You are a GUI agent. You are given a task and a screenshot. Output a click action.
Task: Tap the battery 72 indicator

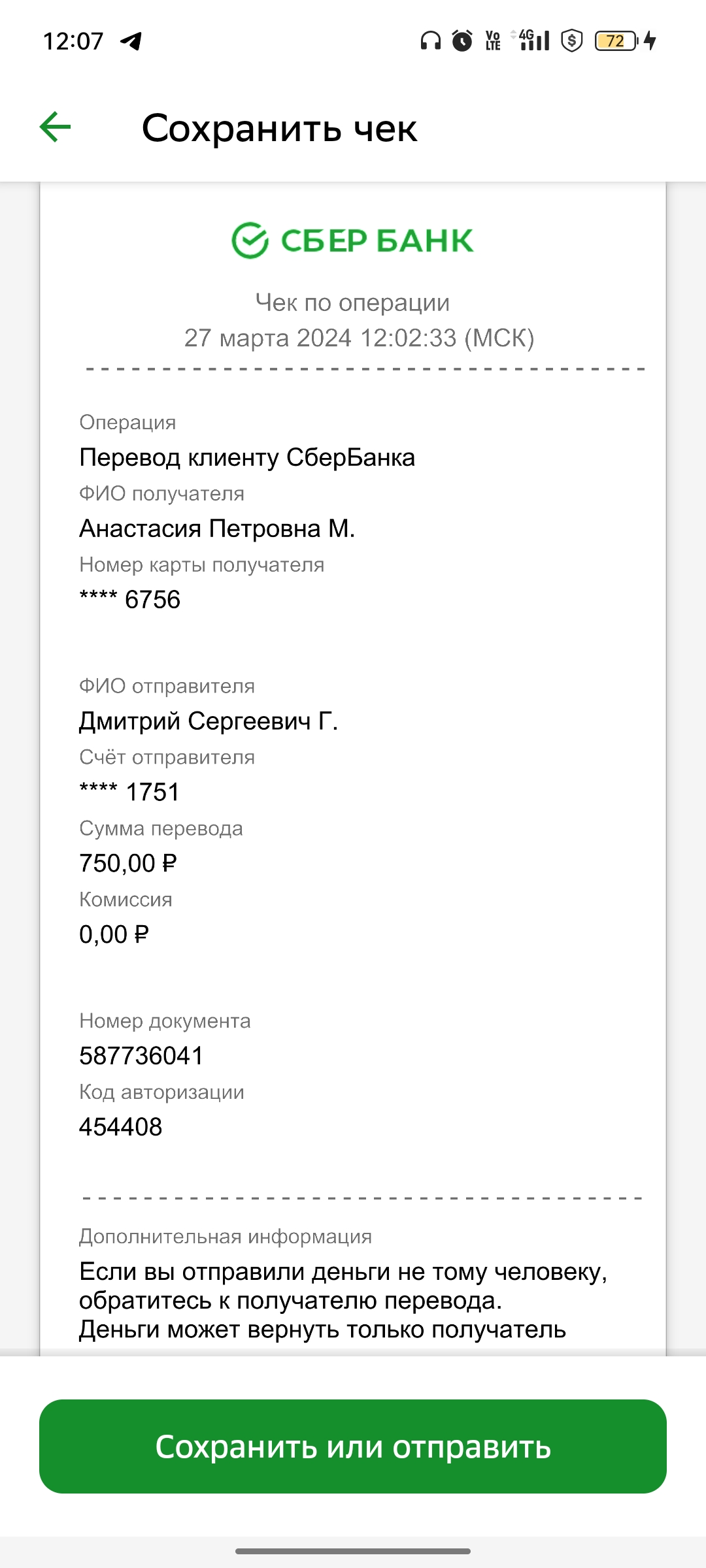[x=616, y=41]
